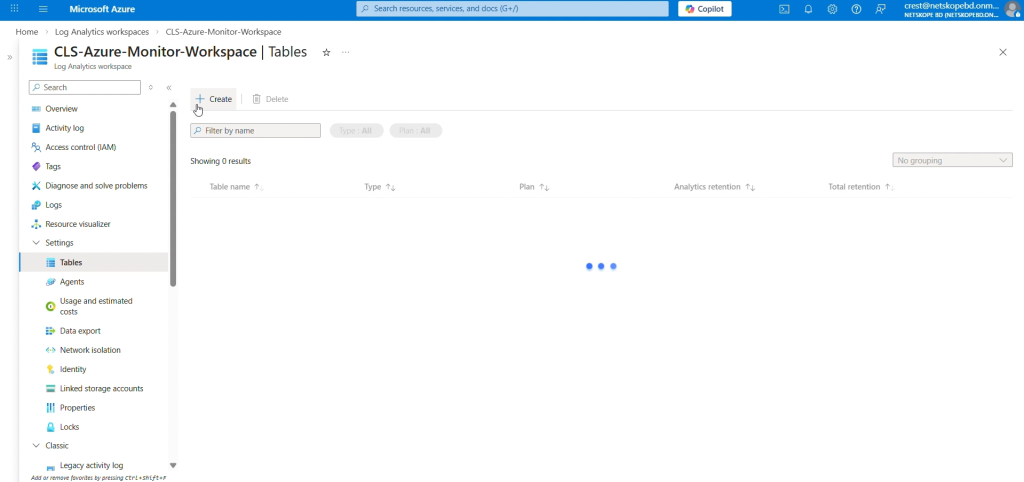Image resolution: width=1024 pixels, height=482 pixels.
Task: Click the resource menu scrollbar thumb
Action: pos(173,199)
